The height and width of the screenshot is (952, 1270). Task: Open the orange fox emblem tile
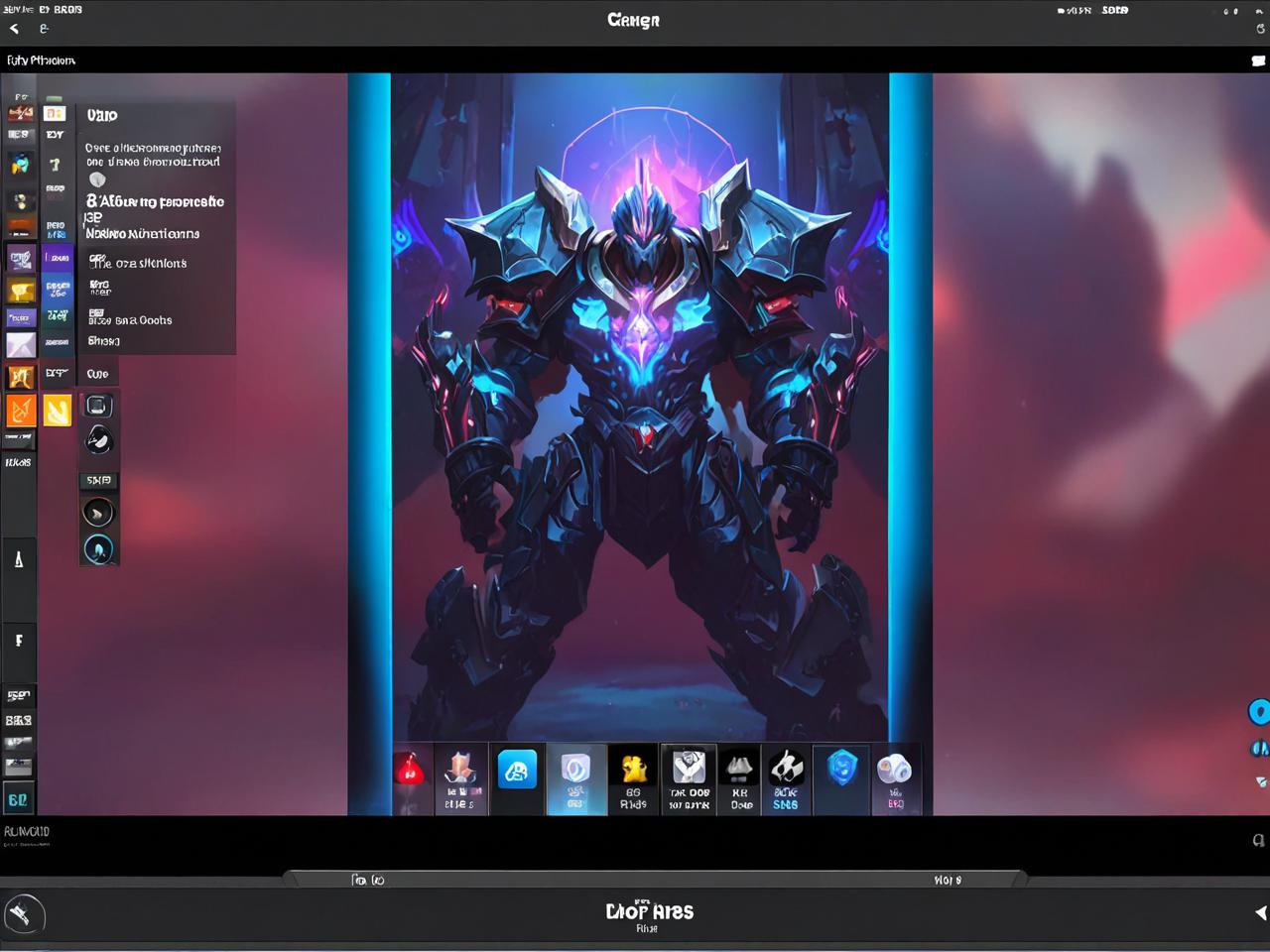[21, 411]
